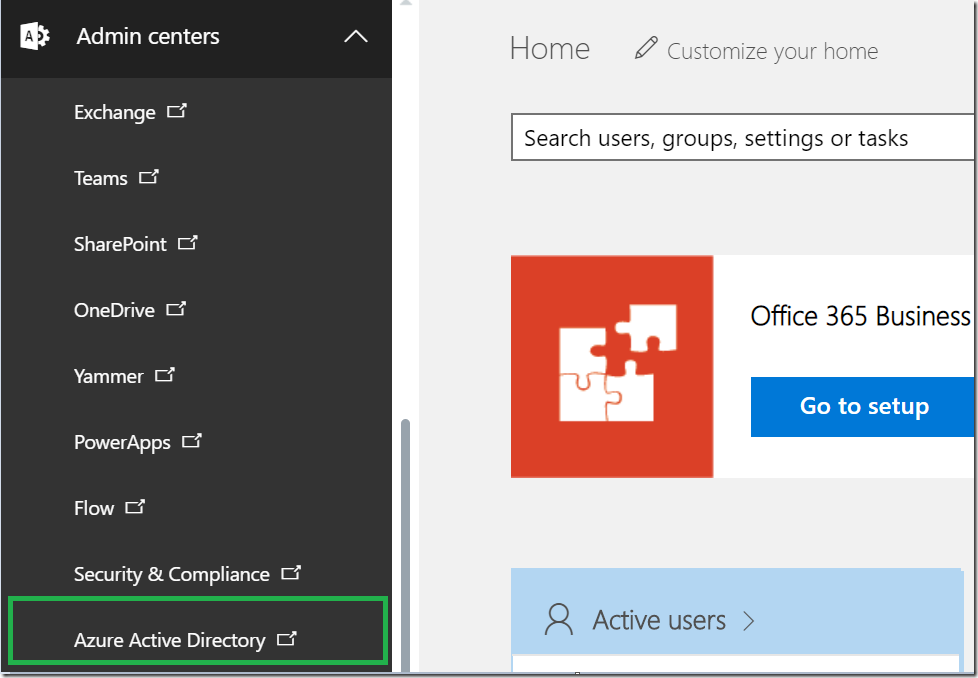Open the Exchange admin center

tap(115, 112)
